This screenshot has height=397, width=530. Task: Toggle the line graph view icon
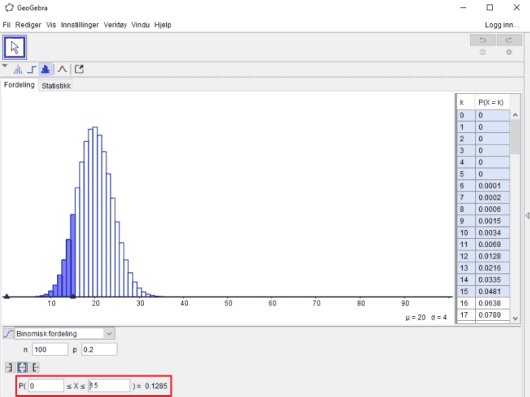click(x=18, y=70)
